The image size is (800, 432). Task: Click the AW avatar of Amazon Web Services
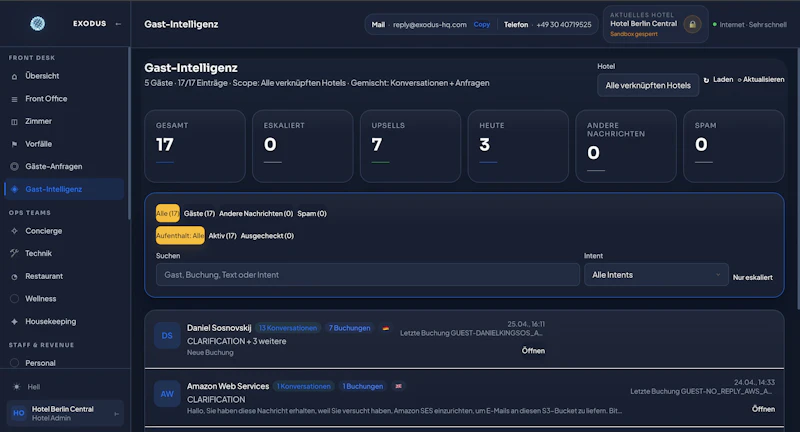point(167,394)
